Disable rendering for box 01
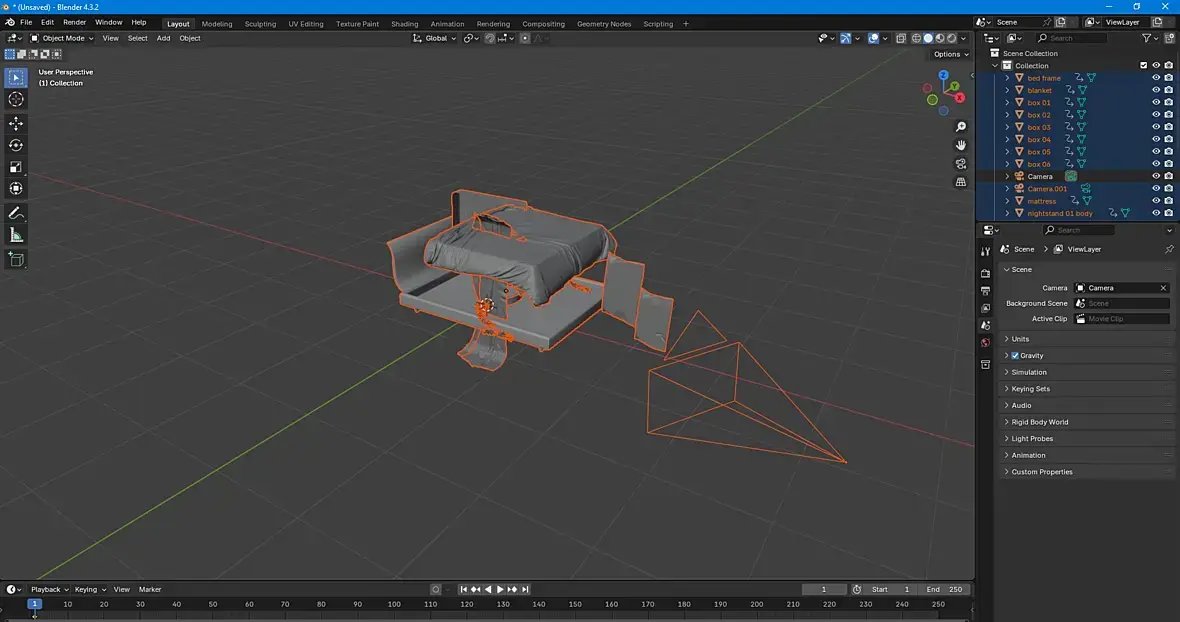The width and height of the screenshot is (1180, 622). [1169, 103]
